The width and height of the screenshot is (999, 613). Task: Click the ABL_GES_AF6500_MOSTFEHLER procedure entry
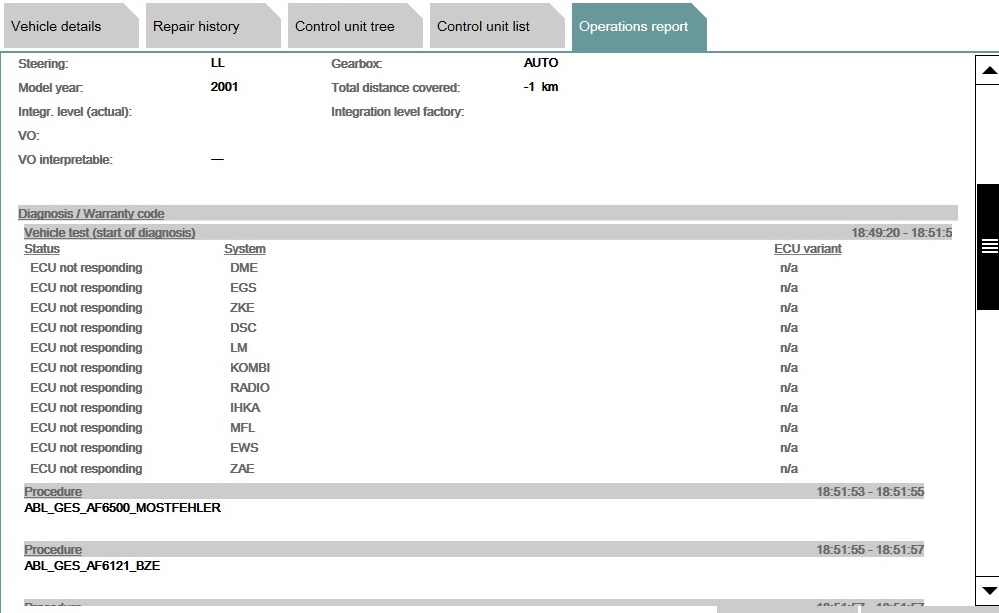(x=122, y=508)
